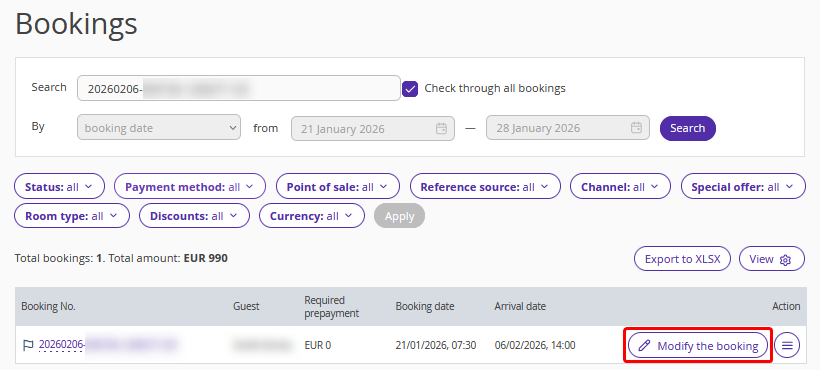
Task: Click the calendar icon in the from-date field
Action: pyautogui.click(x=441, y=128)
